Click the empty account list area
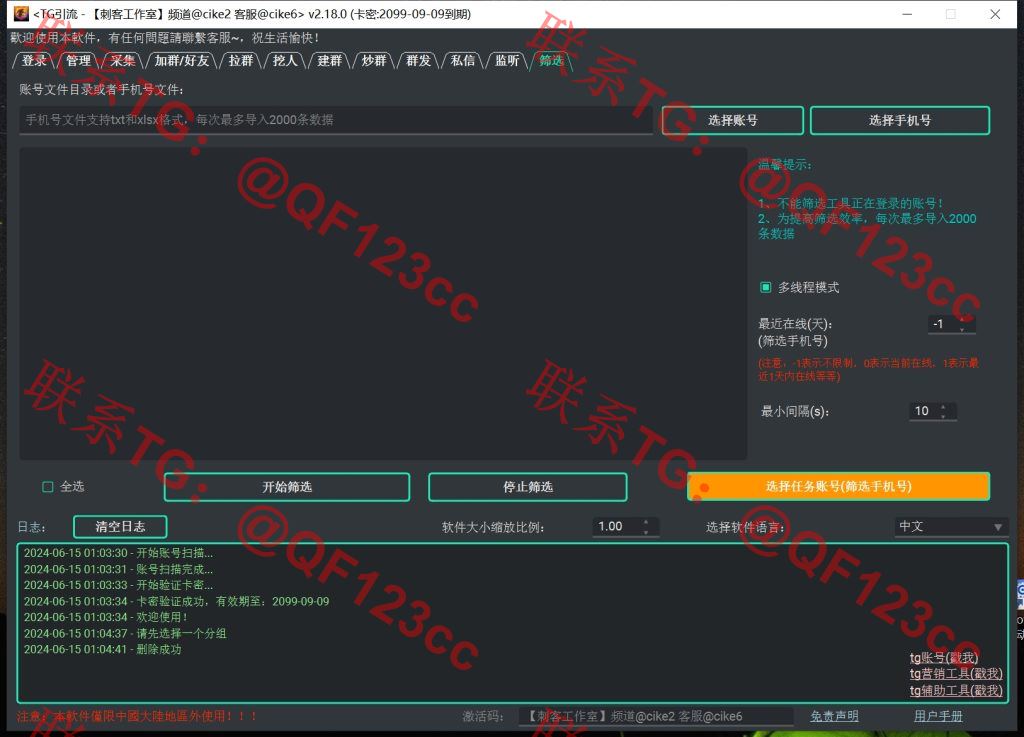1024x737 pixels. pyautogui.click(x=383, y=304)
